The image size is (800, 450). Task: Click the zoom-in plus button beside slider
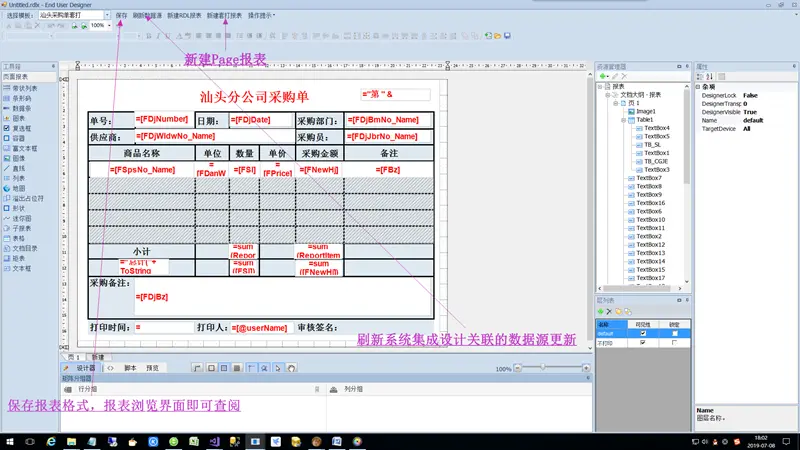tap(586, 368)
